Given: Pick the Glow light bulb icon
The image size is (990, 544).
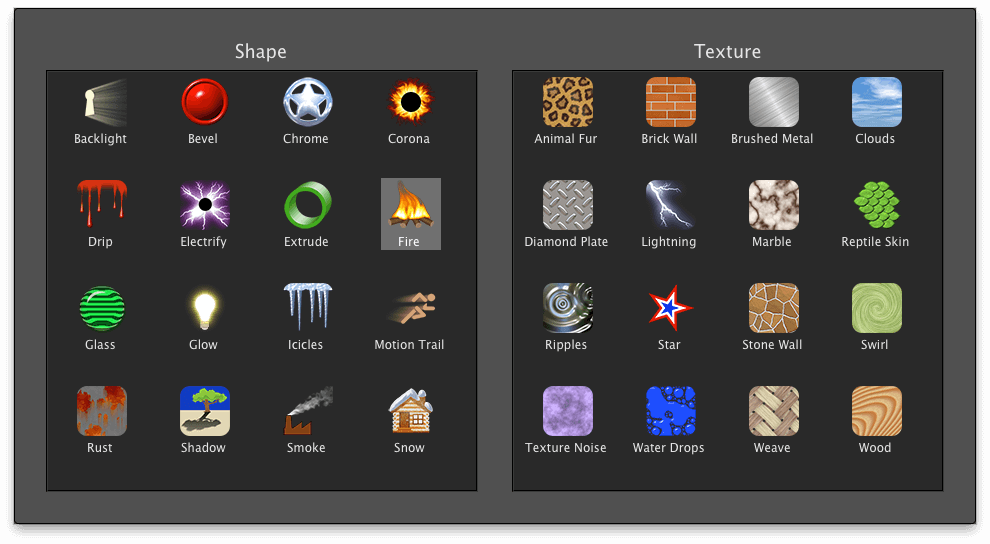Looking at the screenshot, I should [x=204, y=309].
